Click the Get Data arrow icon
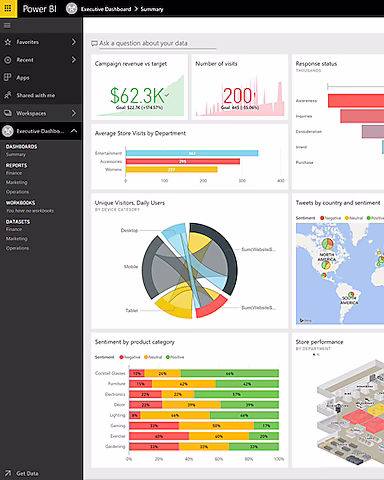This screenshot has height=480, width=384. pyautogui.click(x=8, y=473)
